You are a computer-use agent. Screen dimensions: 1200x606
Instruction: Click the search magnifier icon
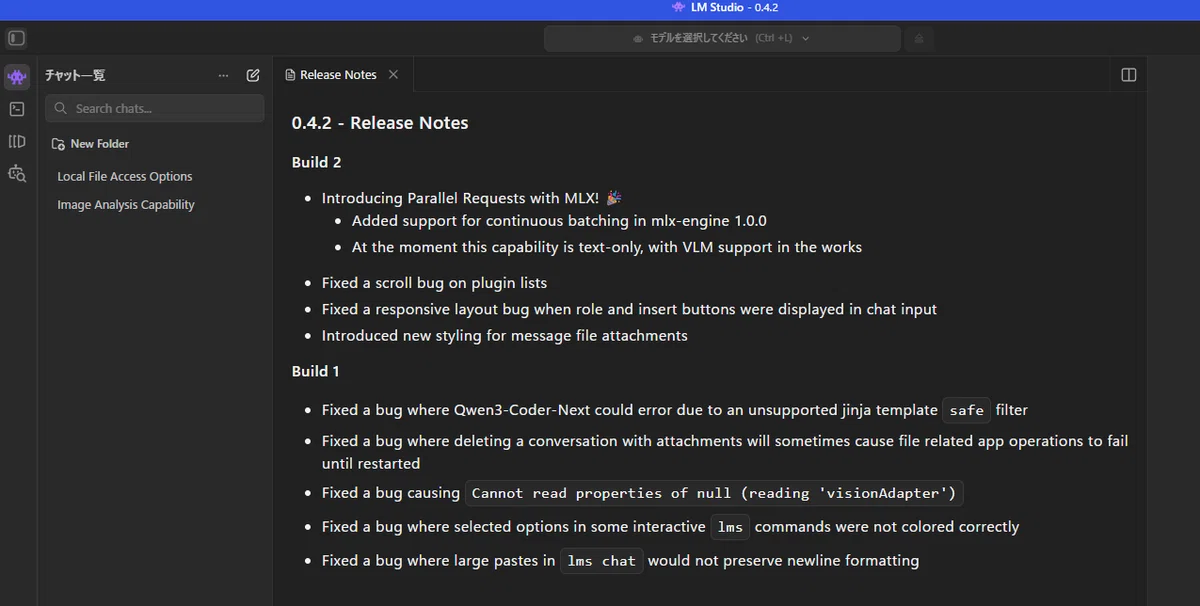point(61,108)
